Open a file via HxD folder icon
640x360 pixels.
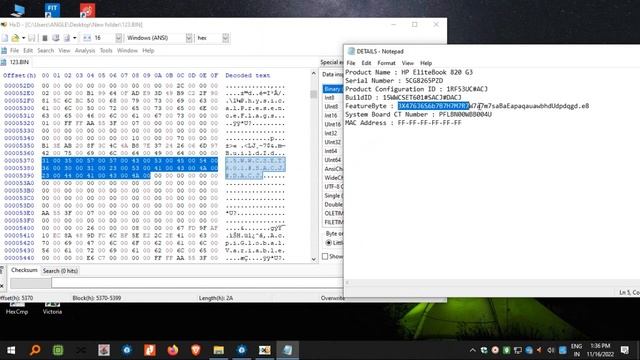point(15,38)
